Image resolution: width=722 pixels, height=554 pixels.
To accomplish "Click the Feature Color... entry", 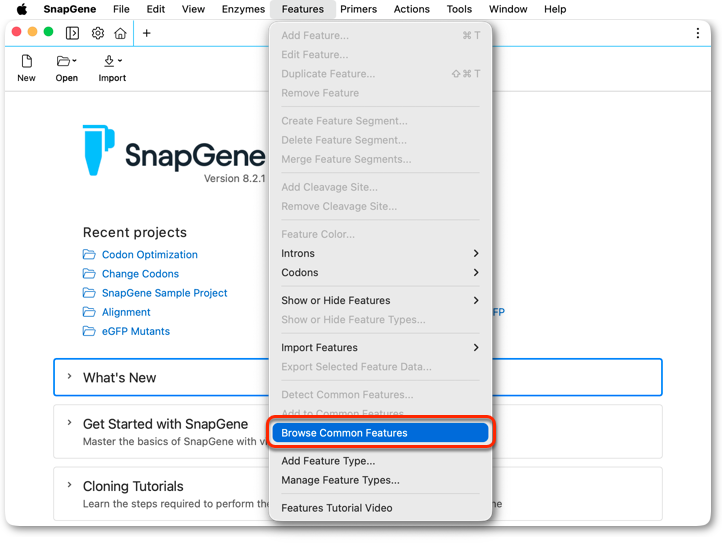I will coord(380,234).
